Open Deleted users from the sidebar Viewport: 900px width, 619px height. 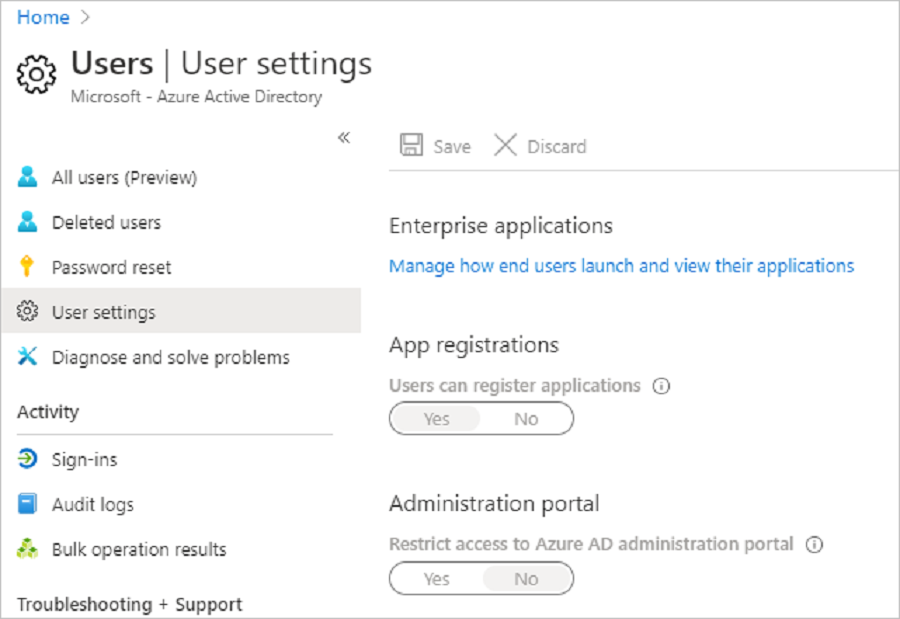pos(106,222)
